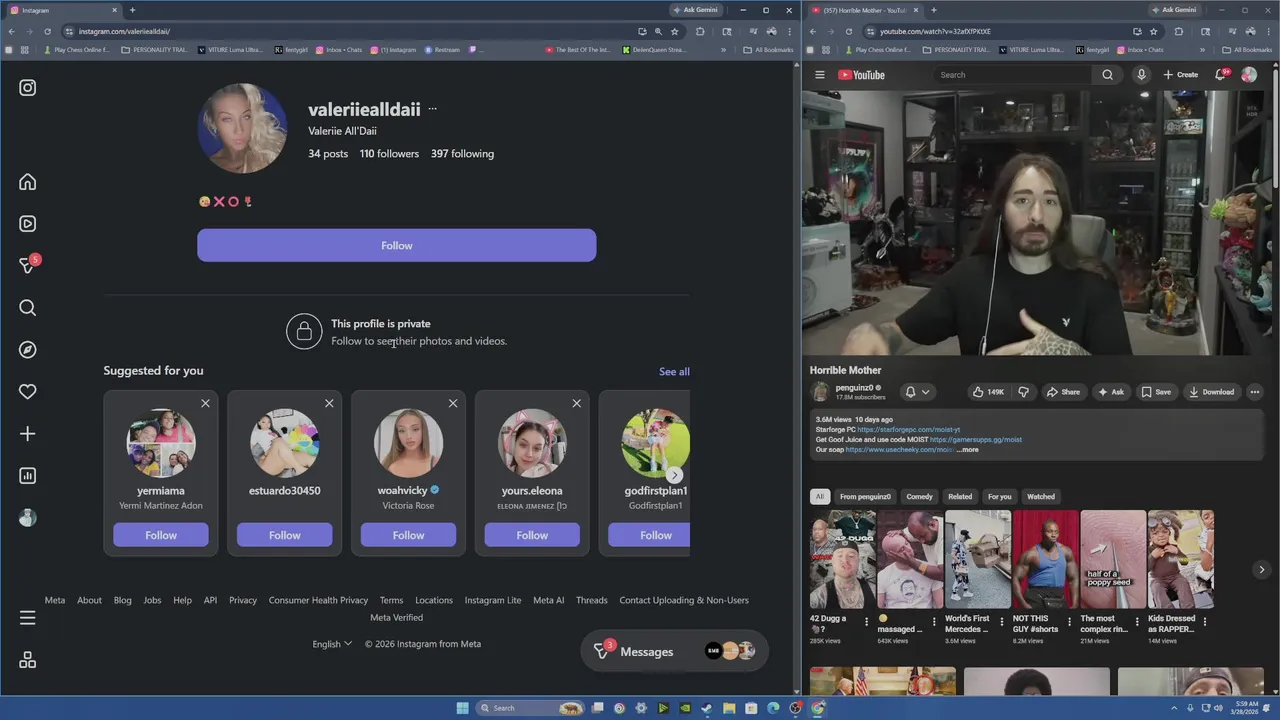Viewport: 1280px width, 720px height.
Task: Open Instagram Home from the sidebar
Action: pos(28,182)
